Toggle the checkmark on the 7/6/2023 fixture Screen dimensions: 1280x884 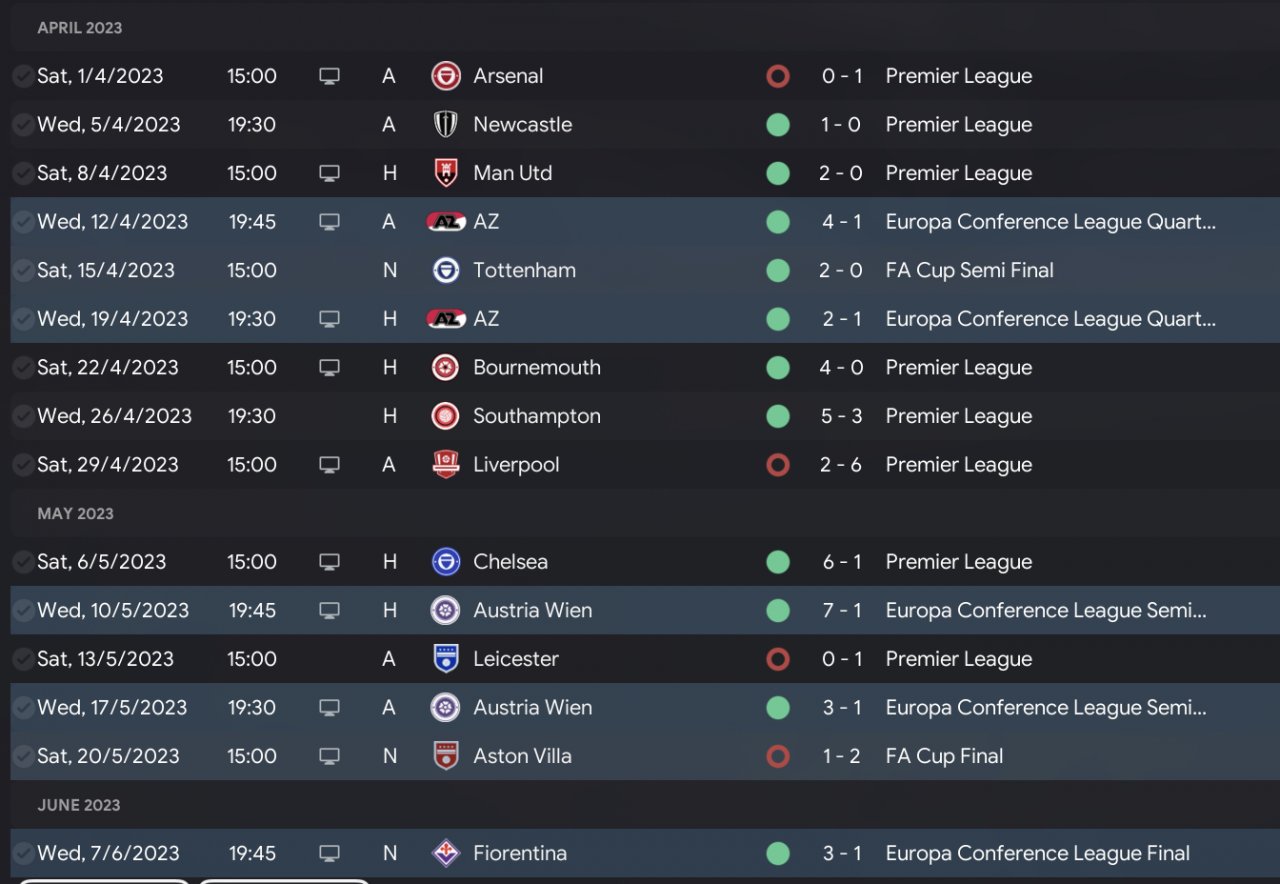coord(22,854)
